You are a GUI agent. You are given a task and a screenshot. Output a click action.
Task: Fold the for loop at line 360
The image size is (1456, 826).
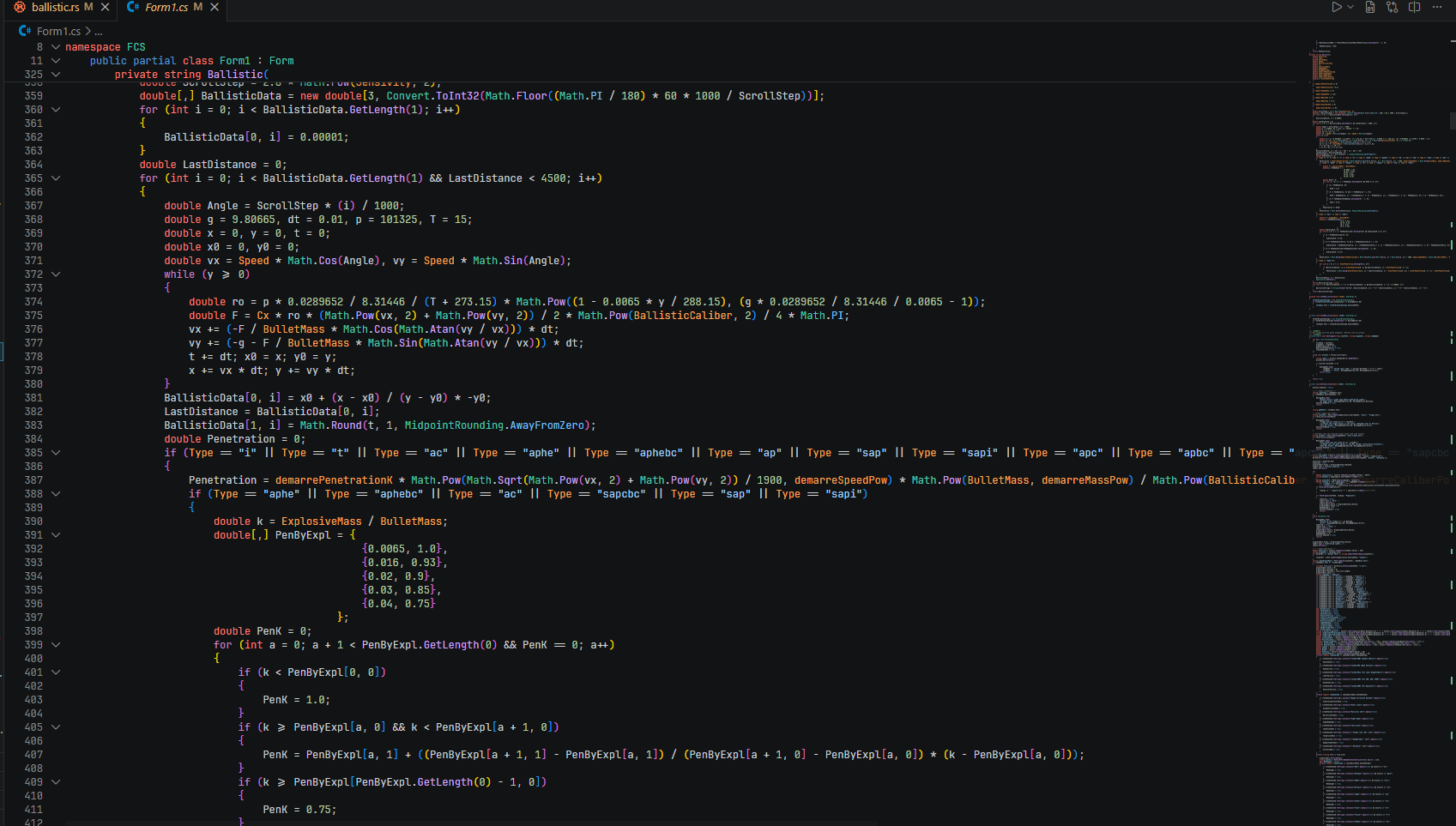point(56,110)
